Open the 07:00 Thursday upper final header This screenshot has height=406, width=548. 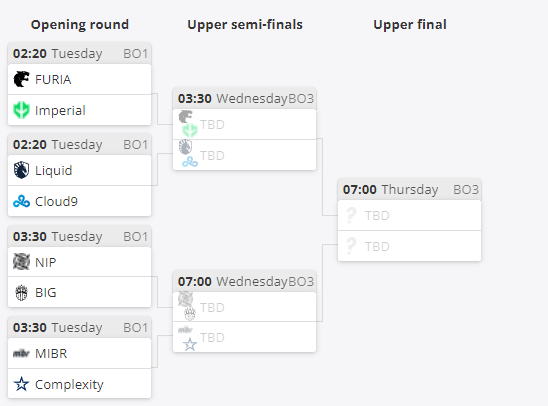point(410,189)
